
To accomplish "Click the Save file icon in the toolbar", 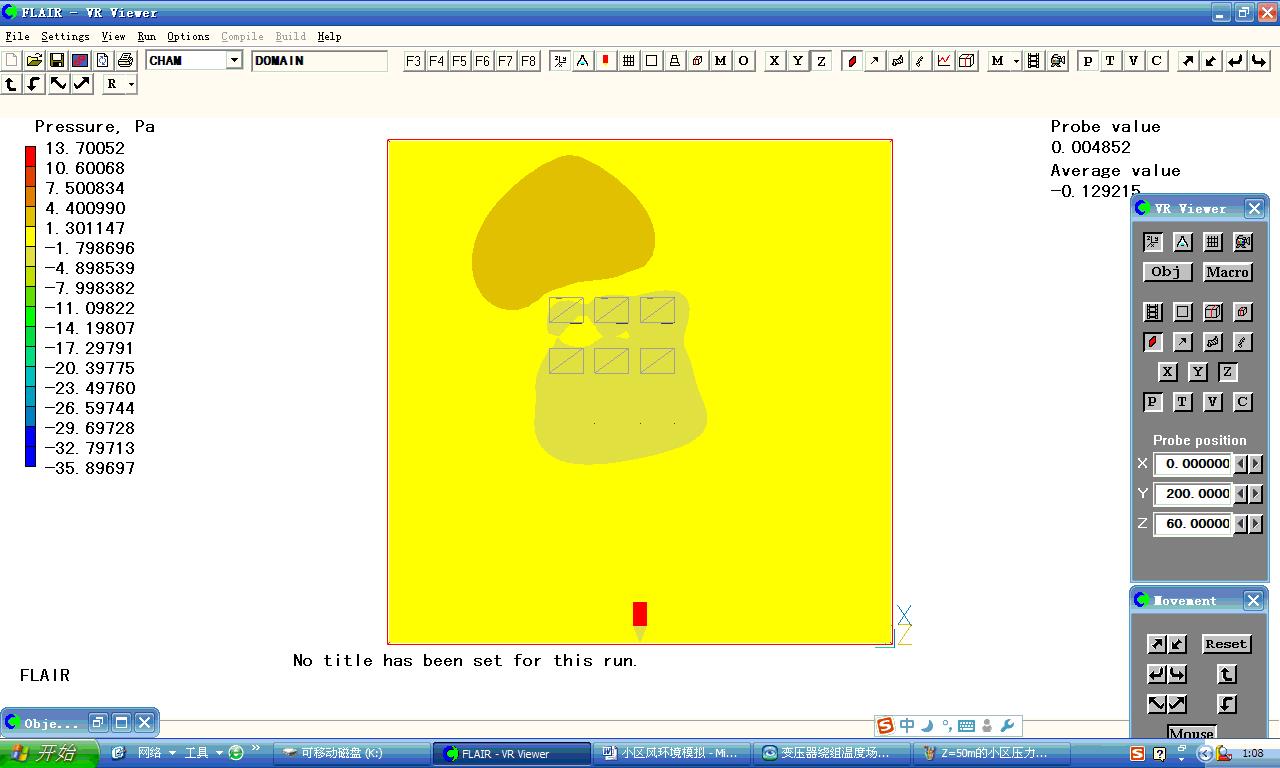I will click(x=57, y=61).
